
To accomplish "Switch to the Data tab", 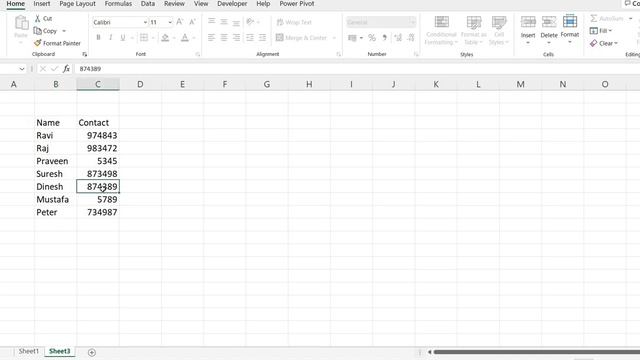I will [148, 4].
